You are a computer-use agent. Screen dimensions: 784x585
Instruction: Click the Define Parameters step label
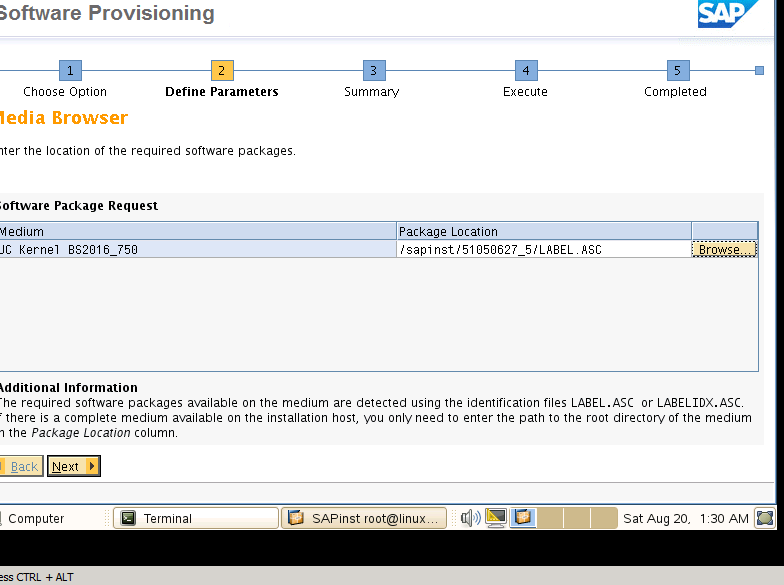coord(222,92)
